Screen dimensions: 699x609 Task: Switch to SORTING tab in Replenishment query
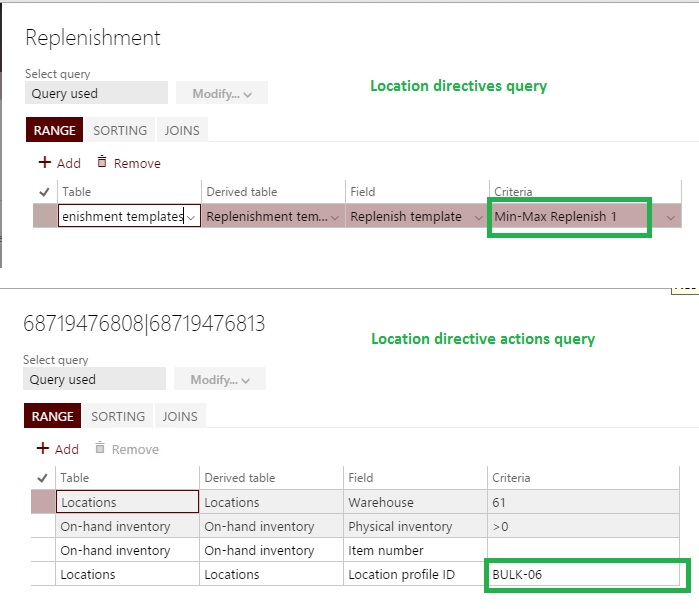pos(120,131)
